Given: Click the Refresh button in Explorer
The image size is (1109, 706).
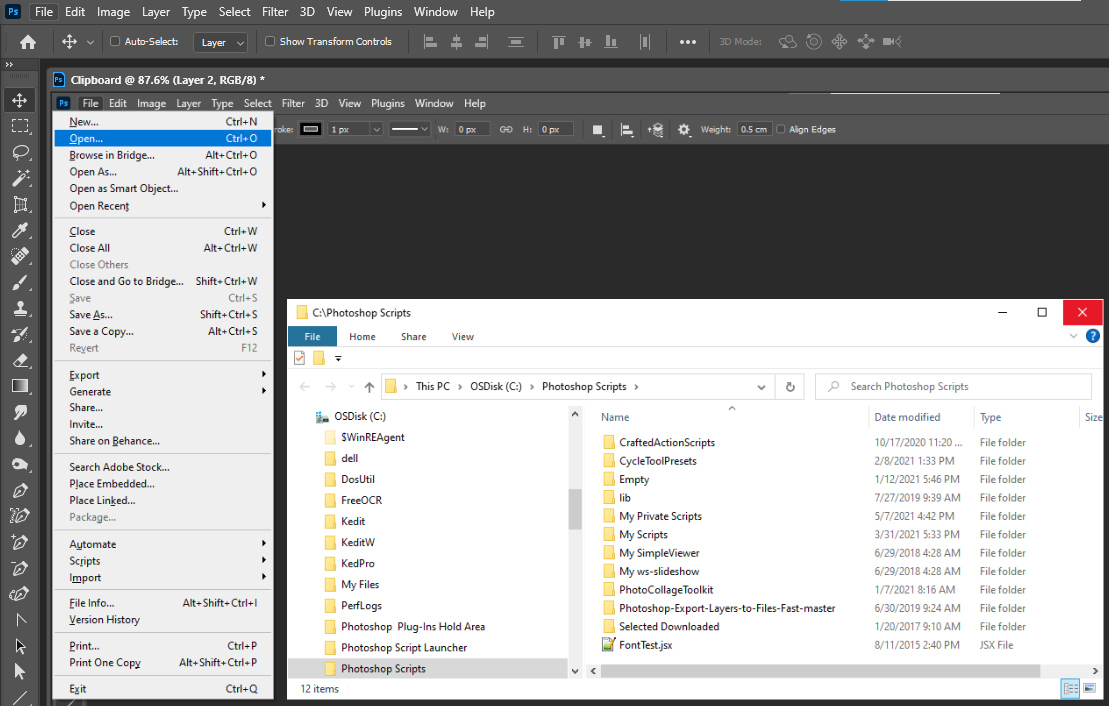Looking at the screenshot, I should point(790,387).
